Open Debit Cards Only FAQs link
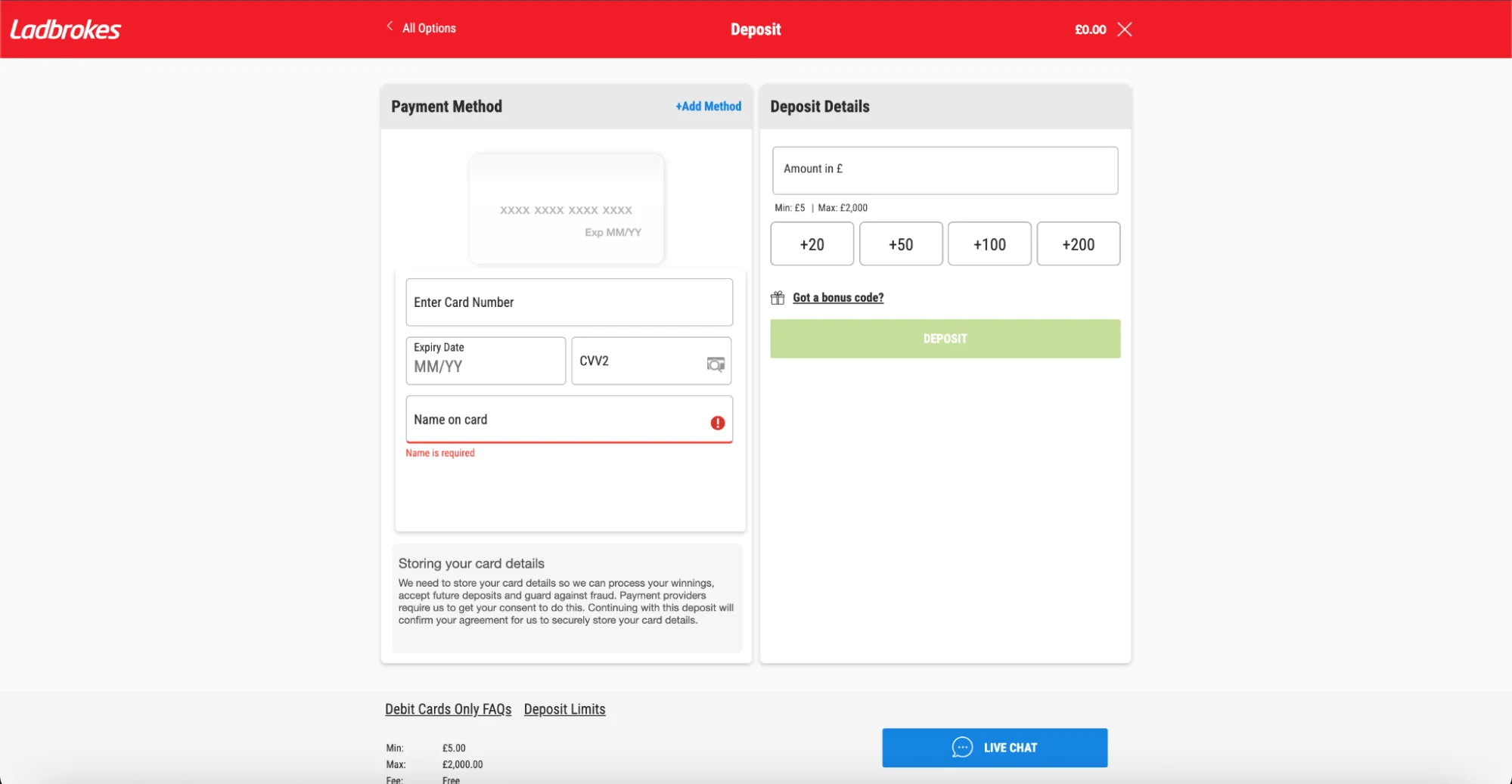Viewport: 1512px width, 784px height. 448,709
